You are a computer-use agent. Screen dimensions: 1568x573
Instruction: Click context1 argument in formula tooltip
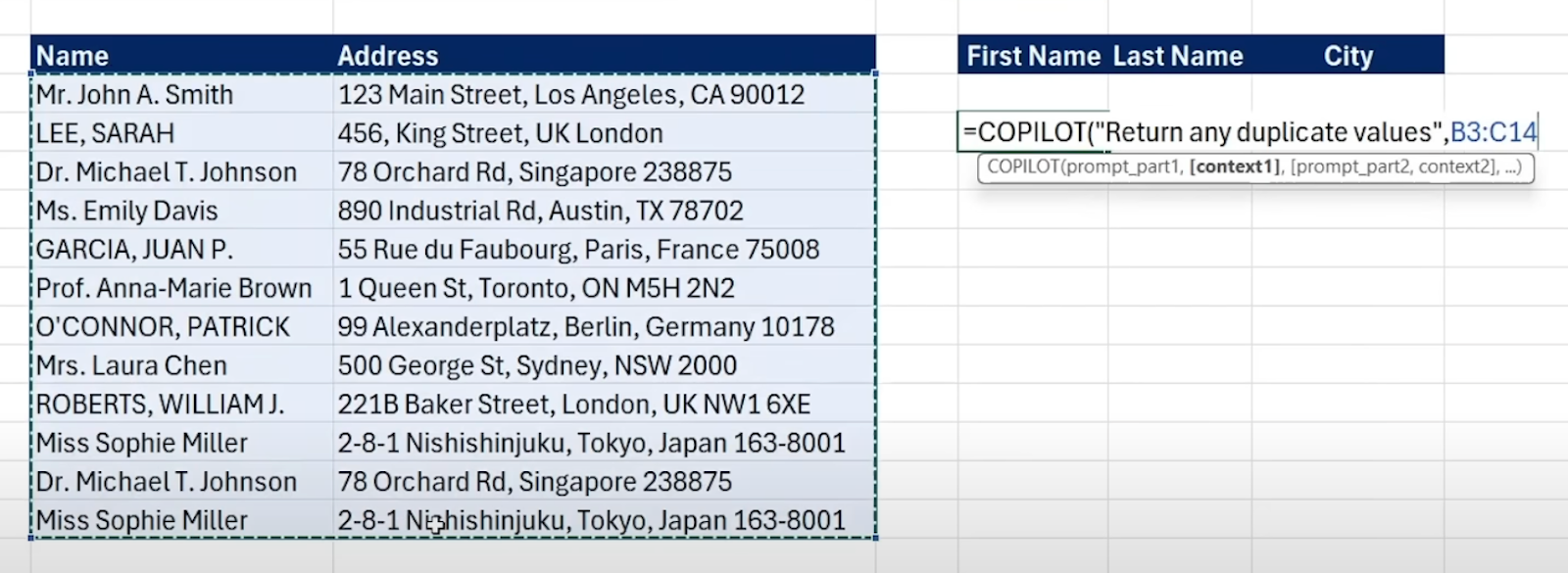pyautogui.click(x=1235, y=167)
